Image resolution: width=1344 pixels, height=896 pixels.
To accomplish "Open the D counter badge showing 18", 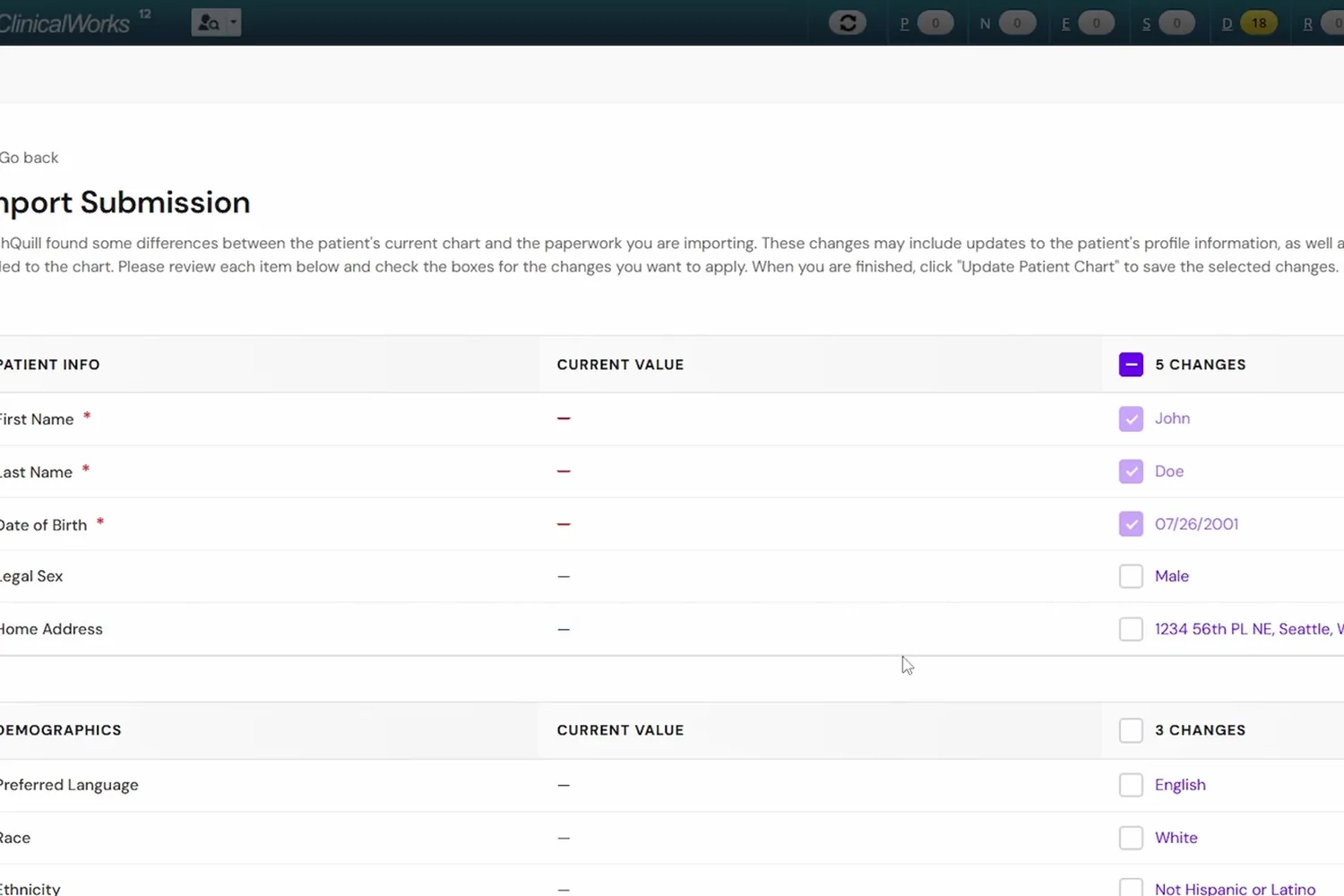I will pyautogui.click(x=1259, y=23).
